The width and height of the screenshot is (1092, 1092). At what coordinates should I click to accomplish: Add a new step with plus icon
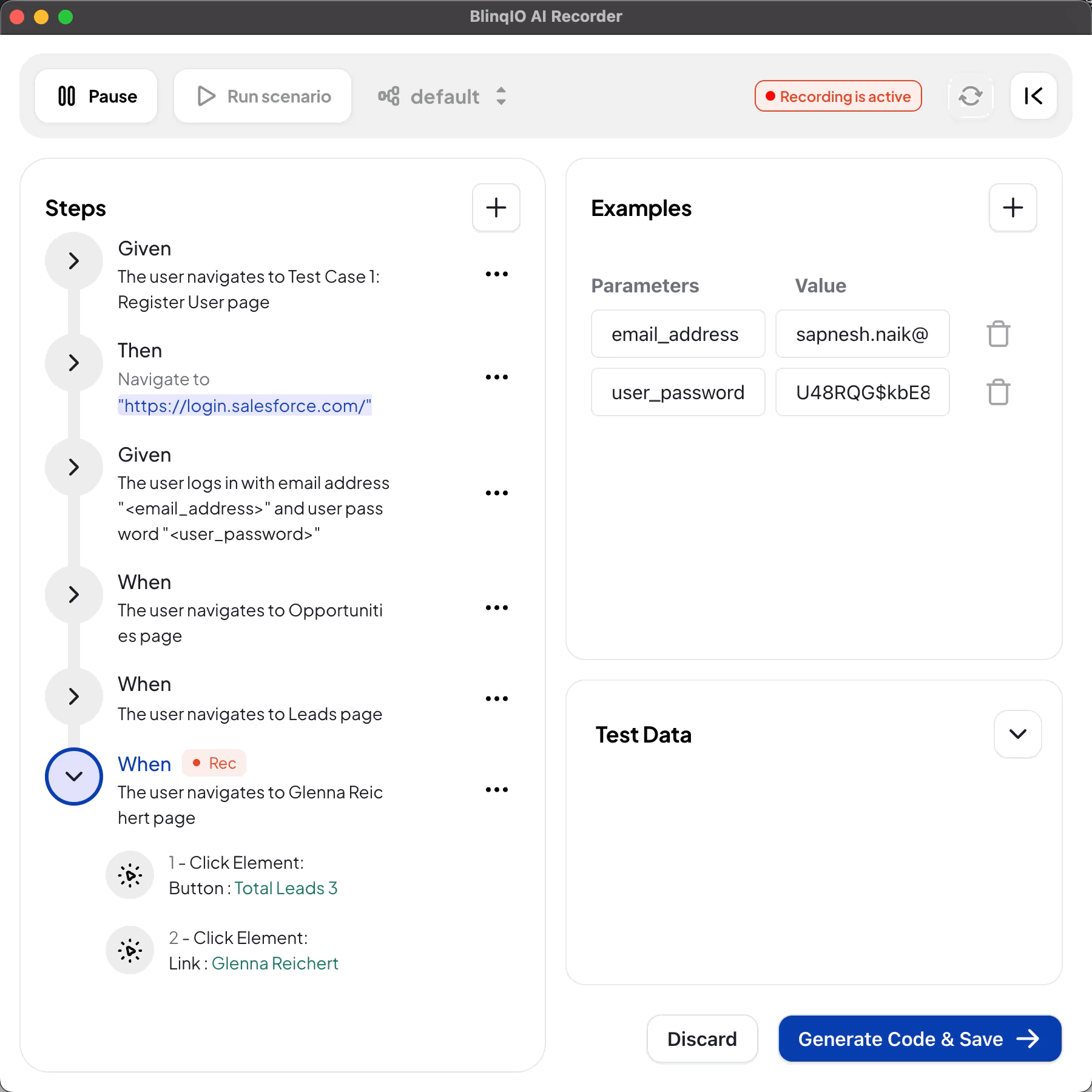click(x=496, y=207)
